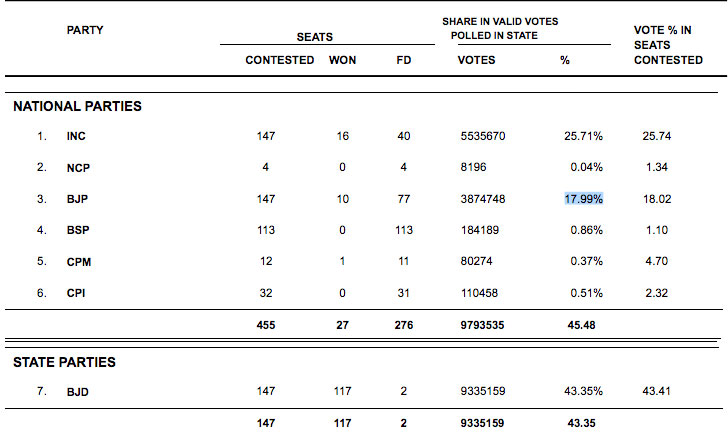Click the NCP party name
The image size is (728, 433).
[x=79, y=167]
